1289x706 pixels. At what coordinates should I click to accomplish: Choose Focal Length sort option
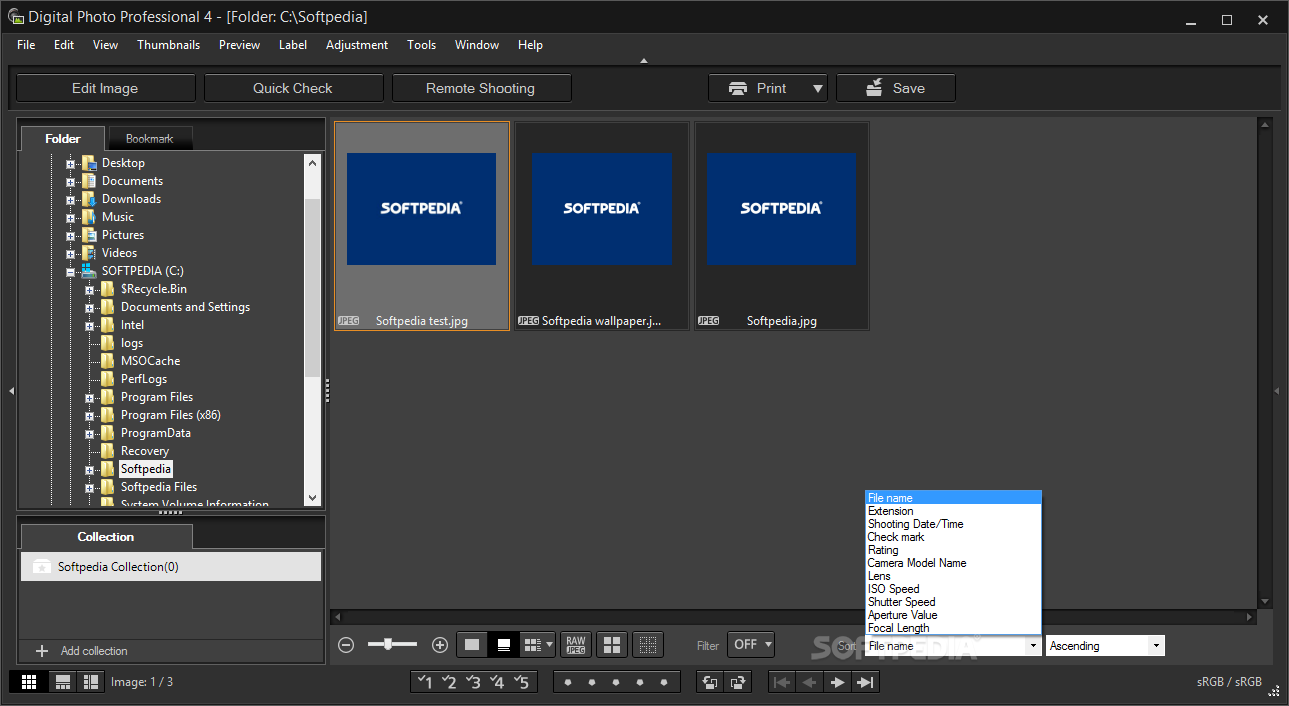953,628
